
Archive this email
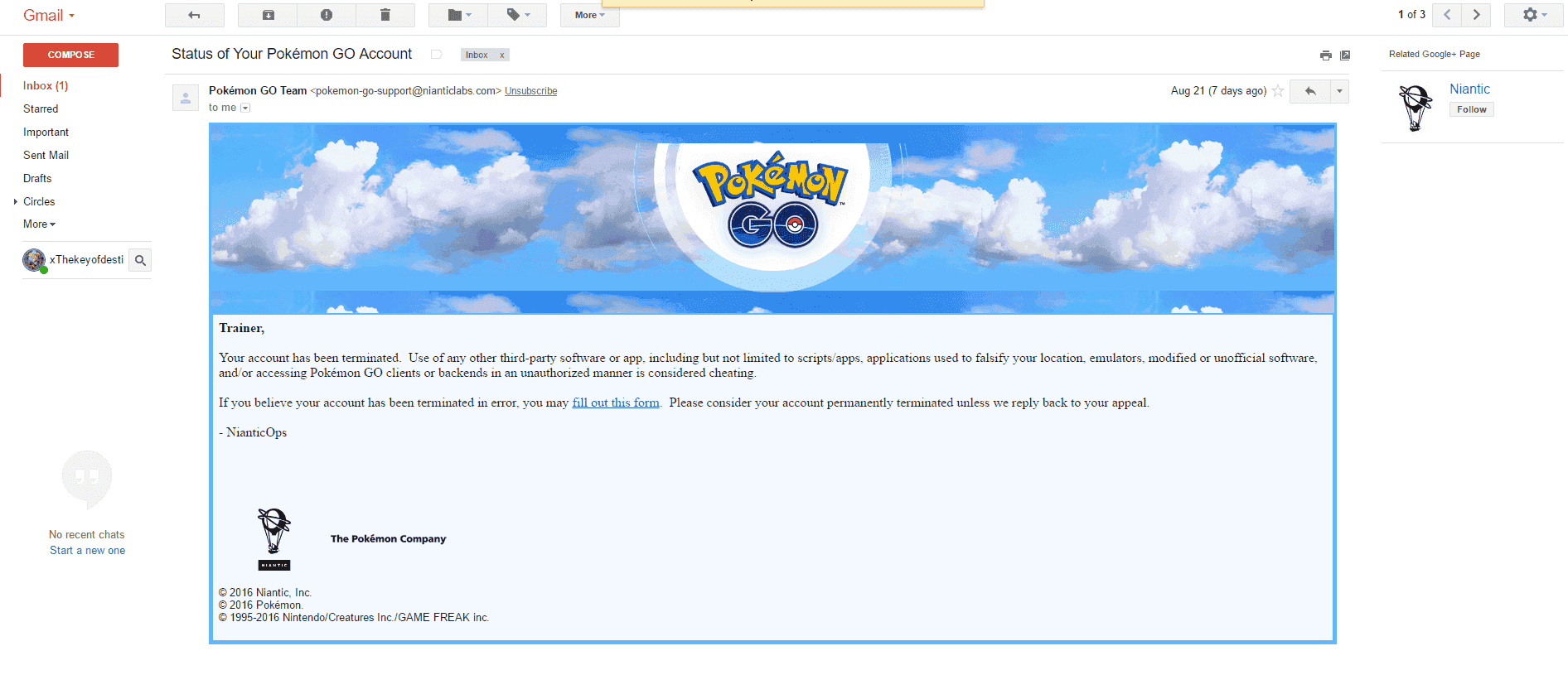pos(268,15)
